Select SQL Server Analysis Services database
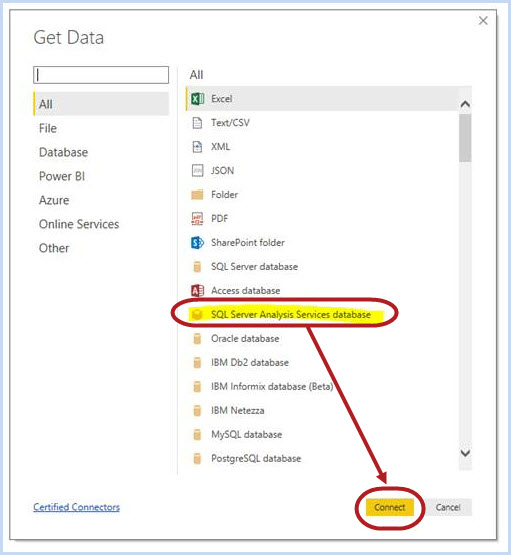The height and width of the screenshot is (555, 511). pos(322,314)
